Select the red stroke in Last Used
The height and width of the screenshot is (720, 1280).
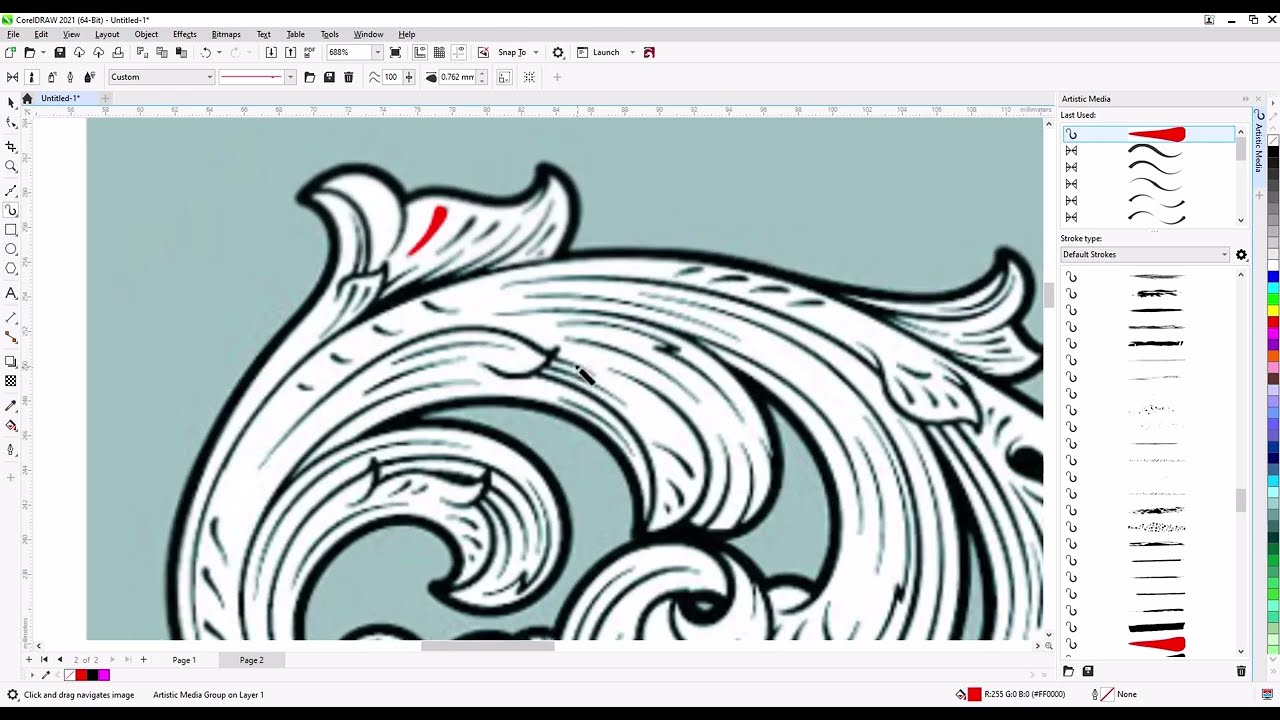click(x=1148, y=134)
